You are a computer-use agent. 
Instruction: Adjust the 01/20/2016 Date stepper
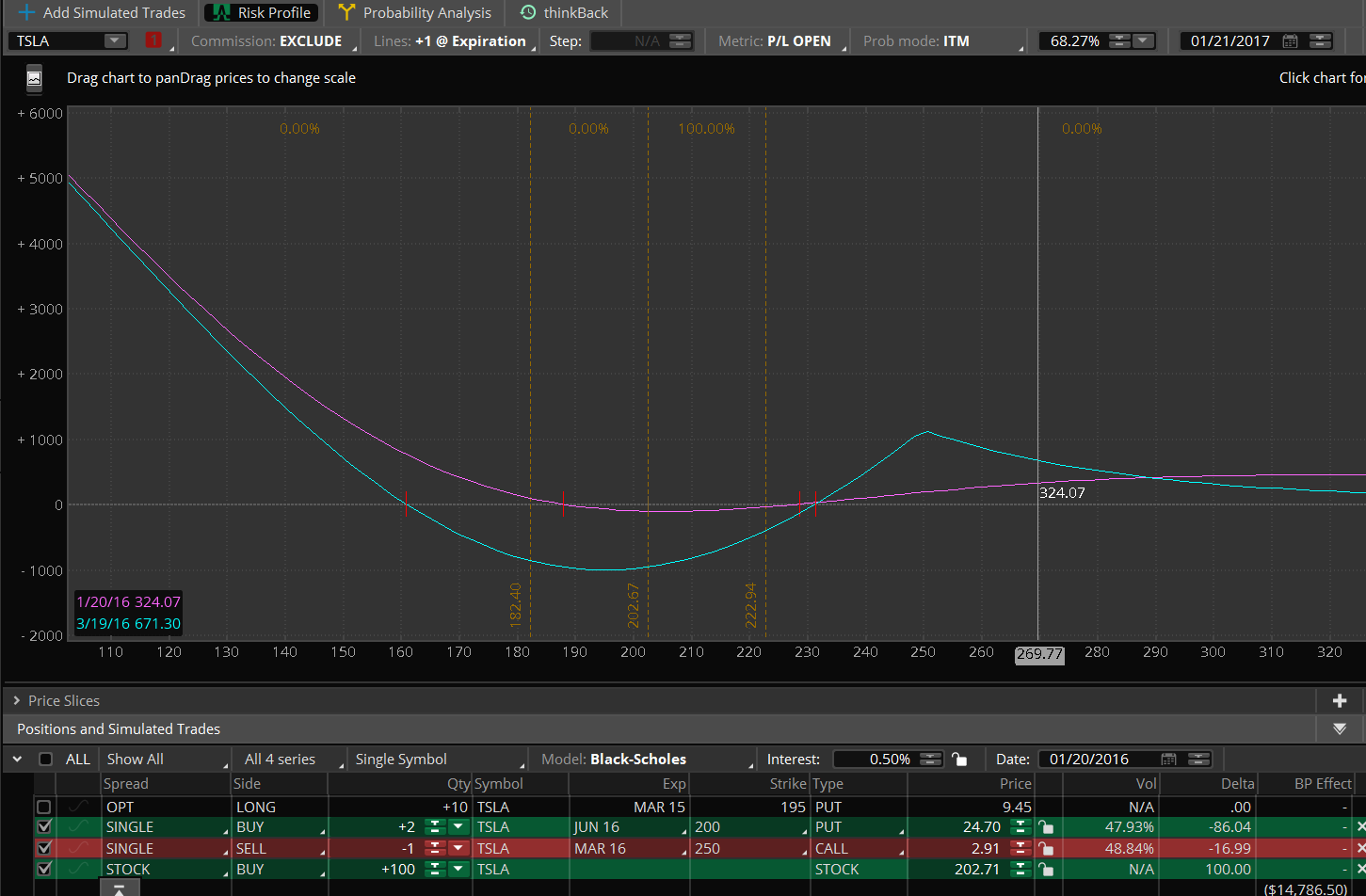tap(1199, 760)
